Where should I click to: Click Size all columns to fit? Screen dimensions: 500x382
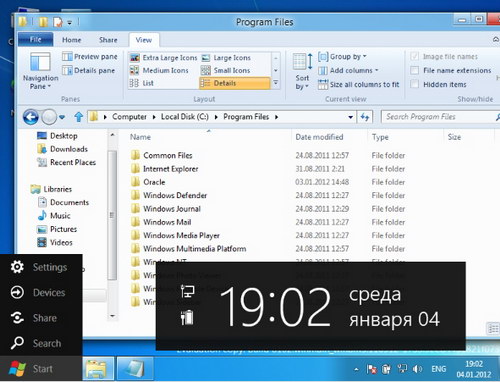358,85
